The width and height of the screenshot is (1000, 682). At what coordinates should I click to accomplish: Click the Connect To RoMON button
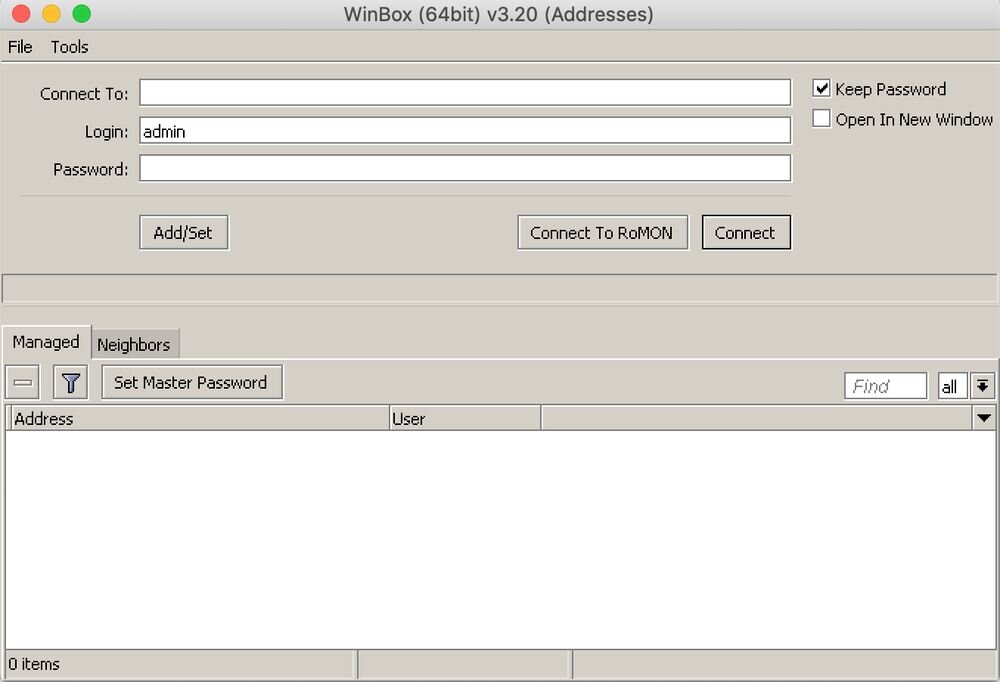[x=603, y=233]
